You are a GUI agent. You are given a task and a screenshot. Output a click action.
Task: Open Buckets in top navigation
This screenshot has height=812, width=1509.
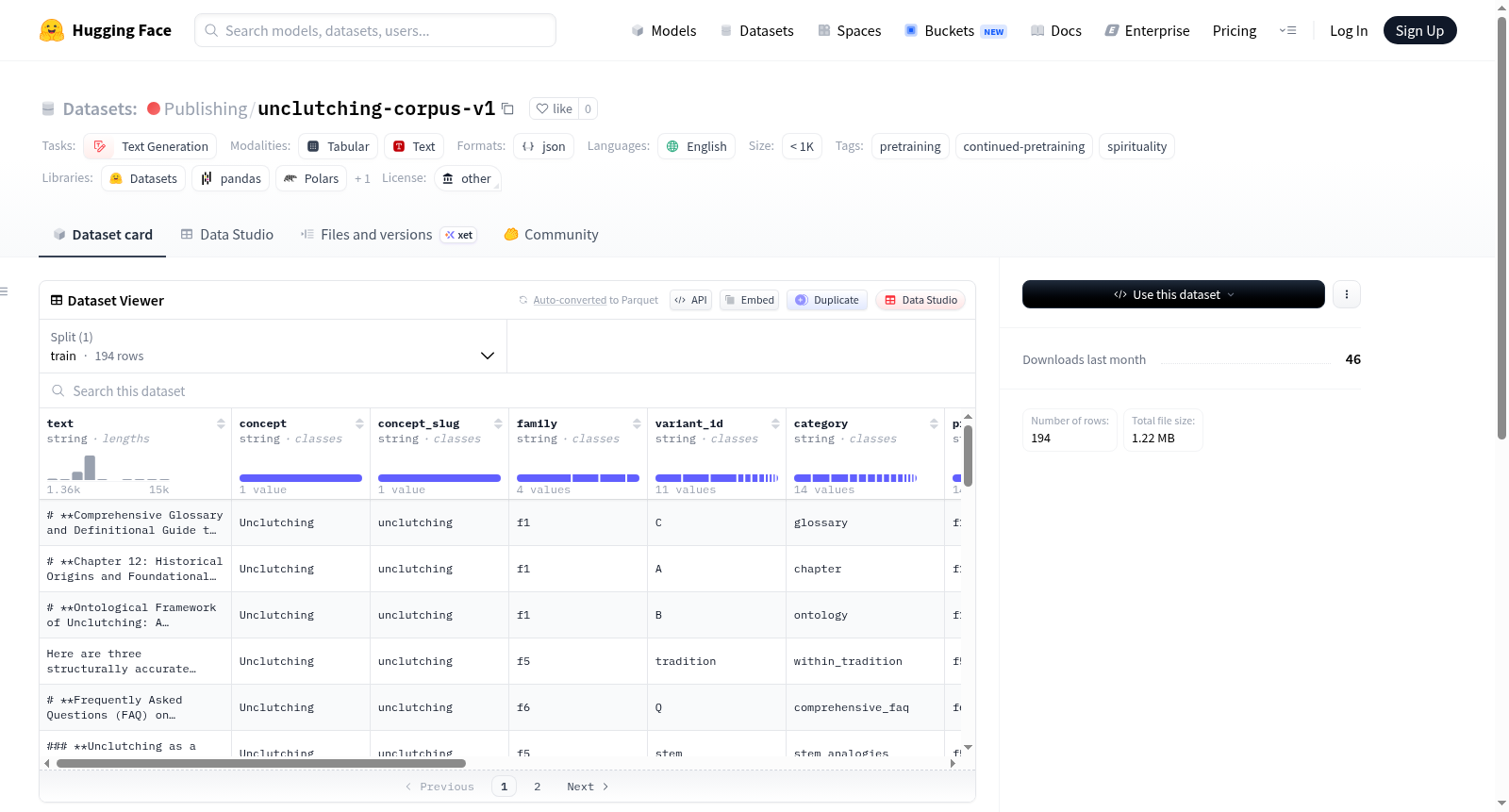click(955, 30)
